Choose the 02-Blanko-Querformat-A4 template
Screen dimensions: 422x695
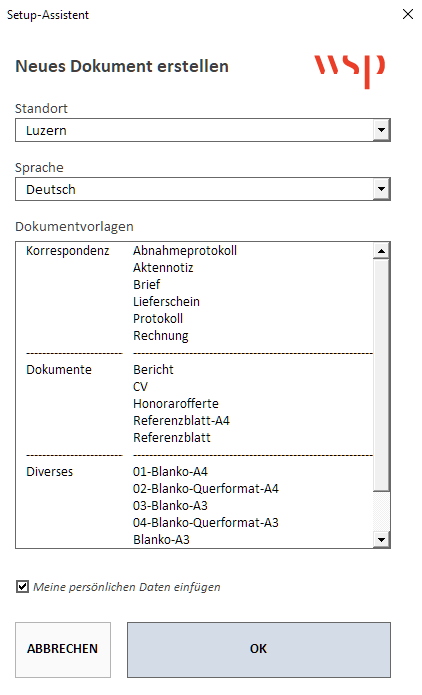click(x=206, y=489)
